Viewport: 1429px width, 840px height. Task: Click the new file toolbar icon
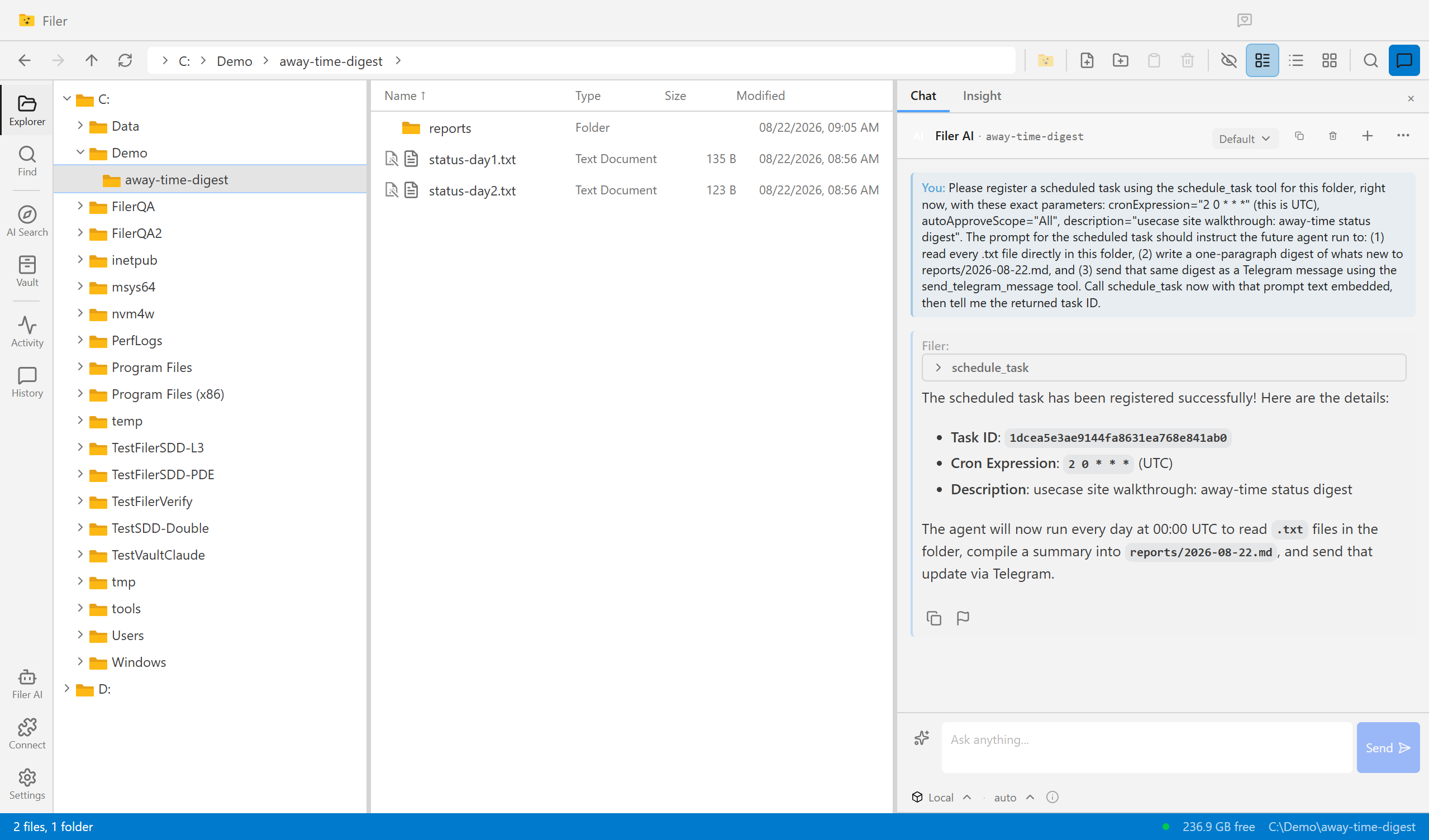1087,61
